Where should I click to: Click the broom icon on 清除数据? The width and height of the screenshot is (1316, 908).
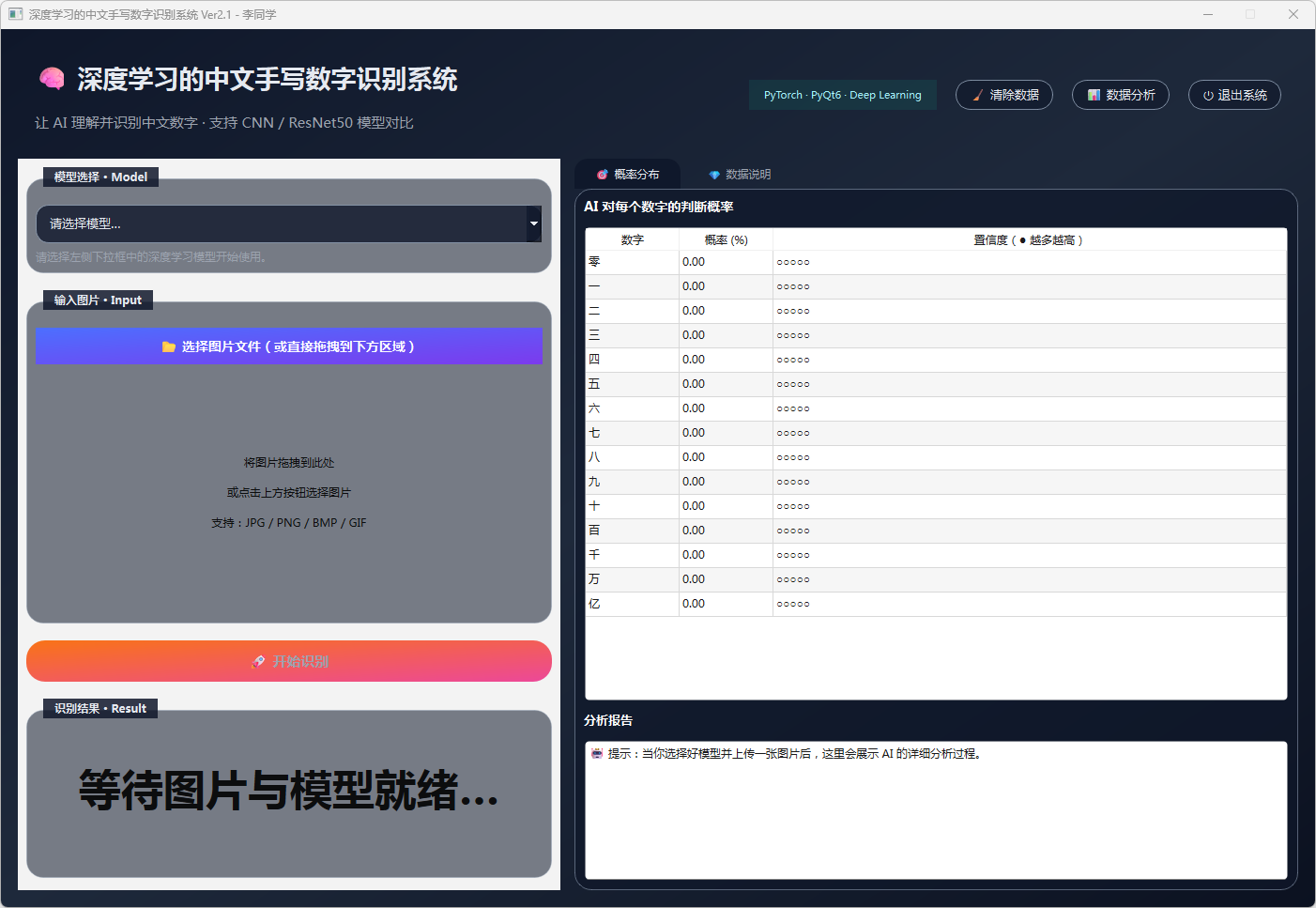[978, 95]
